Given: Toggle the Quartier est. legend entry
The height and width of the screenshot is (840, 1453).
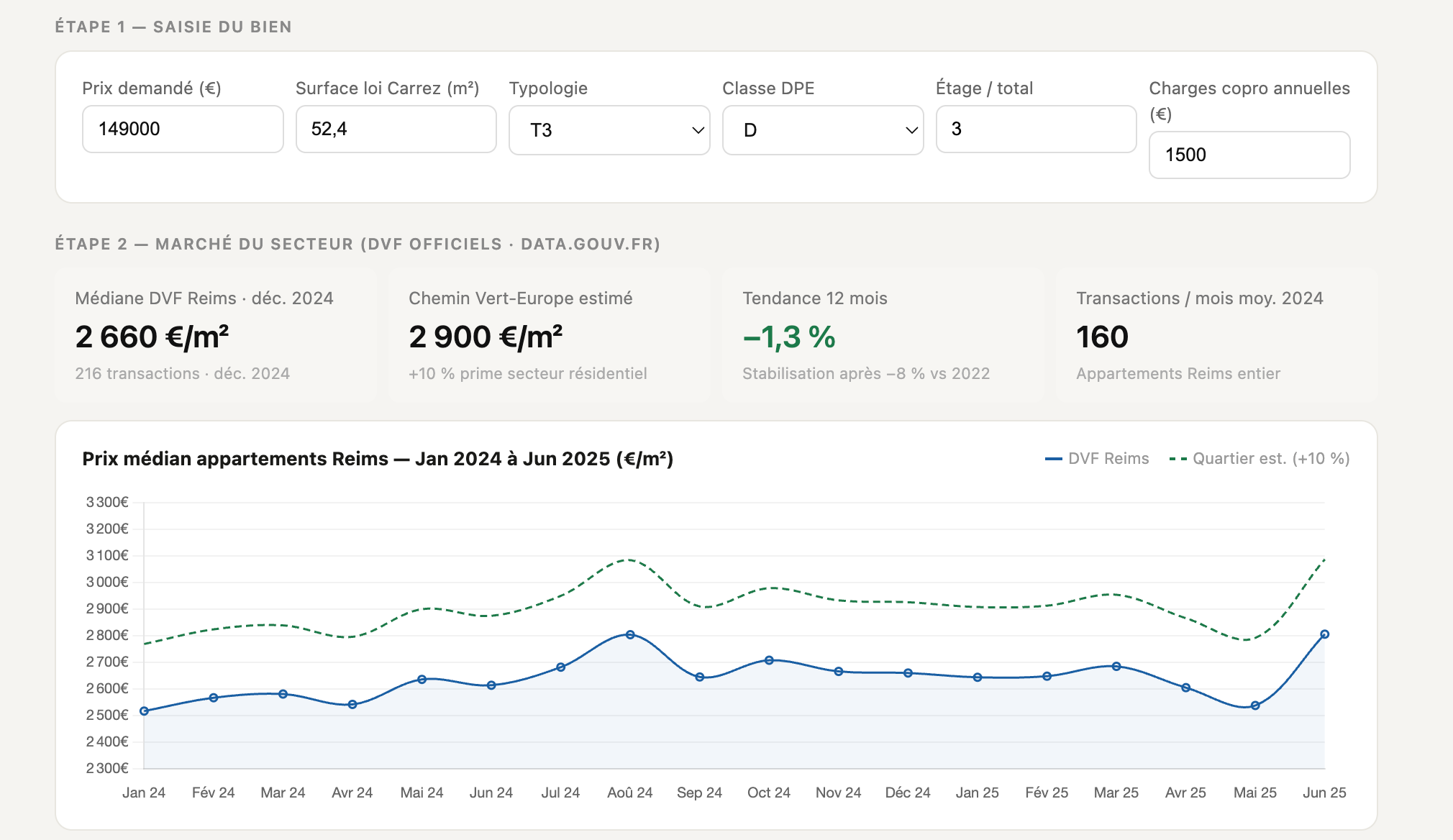Looking at the screenshot, I should coord(1260,459).
